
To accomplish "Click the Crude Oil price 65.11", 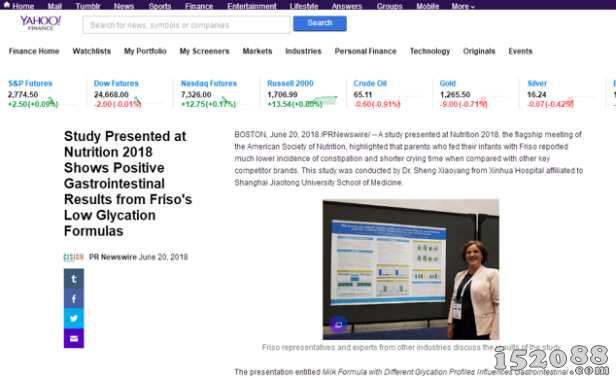I will pyautogui.click(x=363, y=95).
